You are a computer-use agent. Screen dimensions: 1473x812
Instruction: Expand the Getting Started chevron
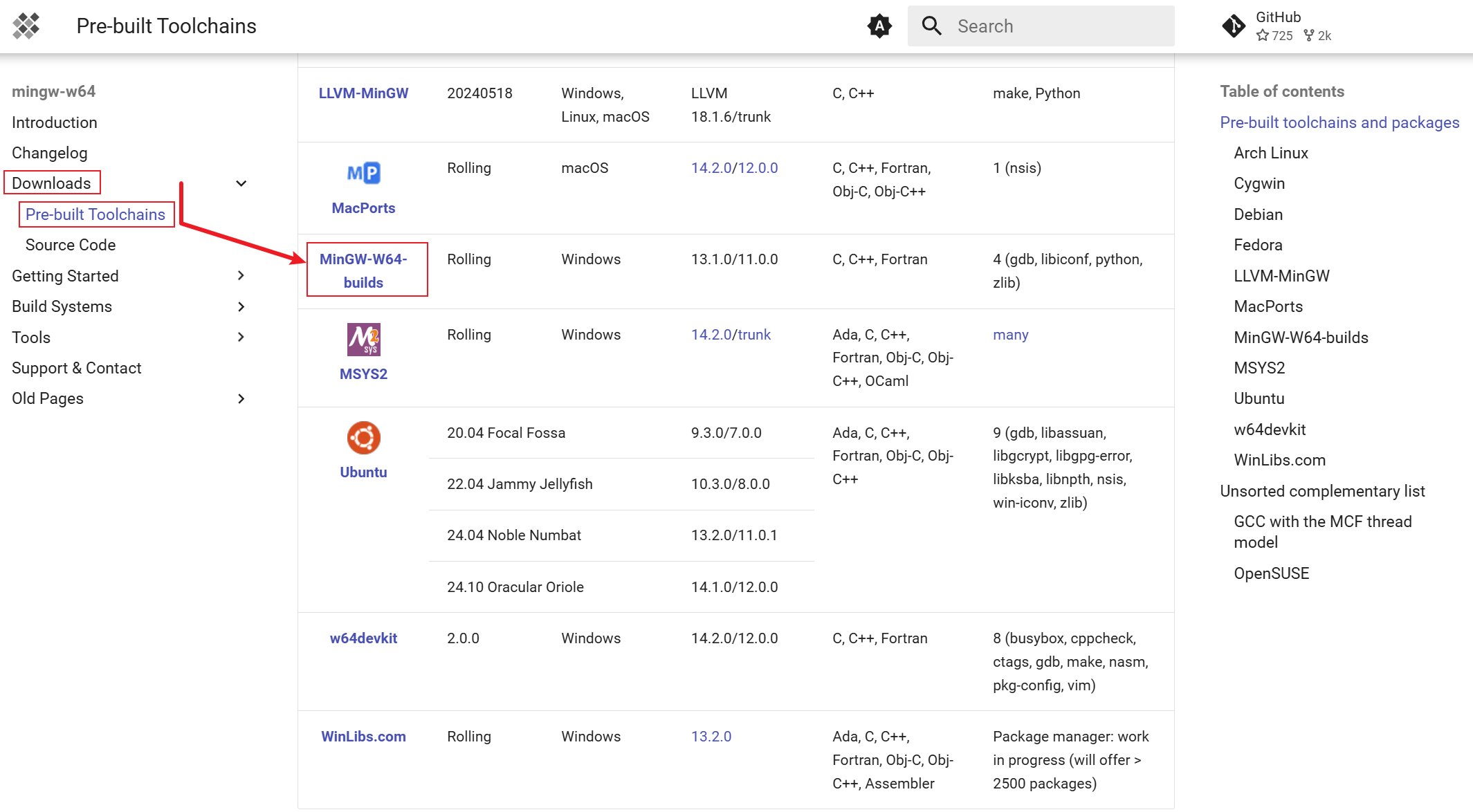241,276
